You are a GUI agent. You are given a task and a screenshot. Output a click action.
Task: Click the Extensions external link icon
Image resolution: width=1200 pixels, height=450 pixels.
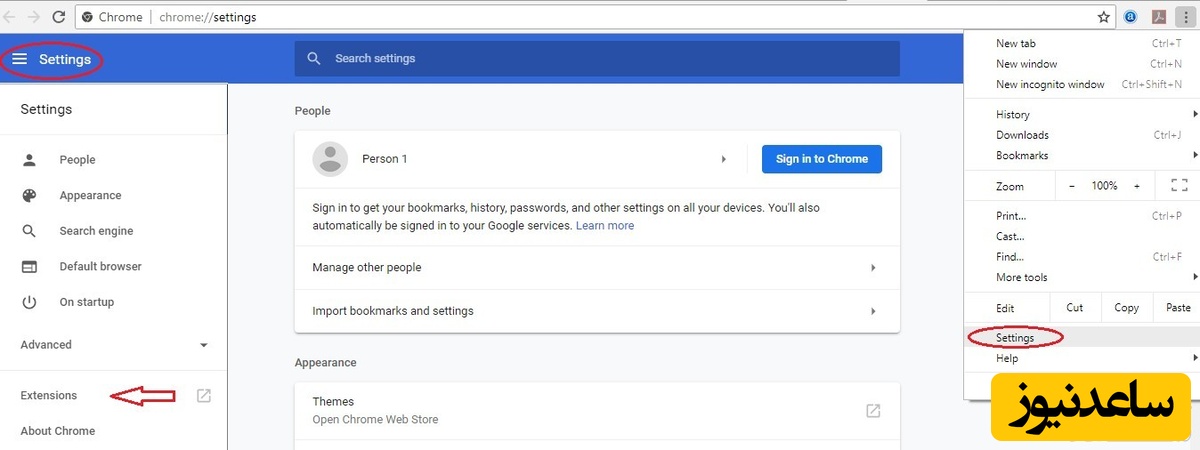coord(203,396)
